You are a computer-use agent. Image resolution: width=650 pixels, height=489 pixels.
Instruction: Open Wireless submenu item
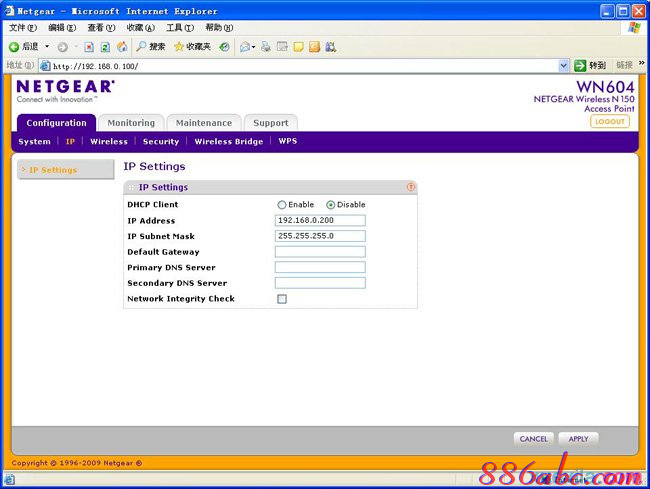pyautogui.click(x=109, y=142)
